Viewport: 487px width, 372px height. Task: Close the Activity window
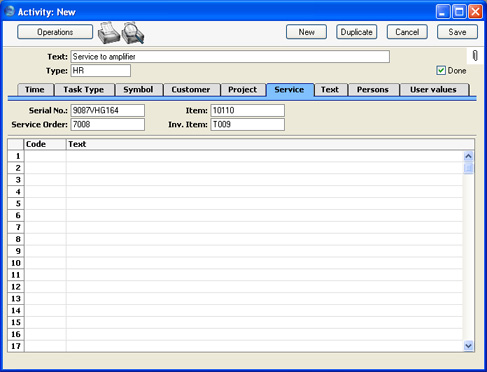[x=475, y=12]
